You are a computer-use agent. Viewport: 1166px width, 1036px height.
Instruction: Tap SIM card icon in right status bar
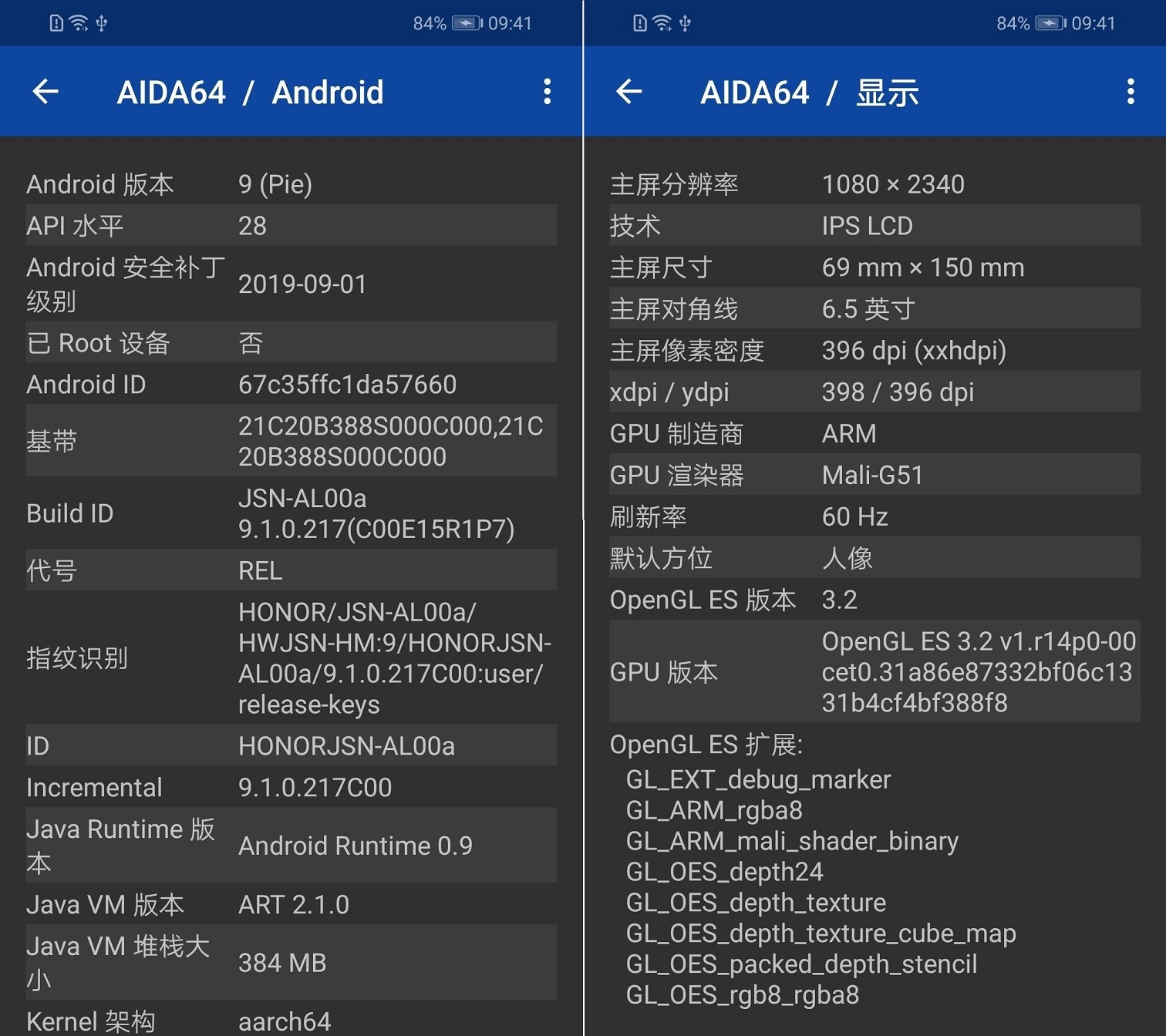tap(639, 23)
